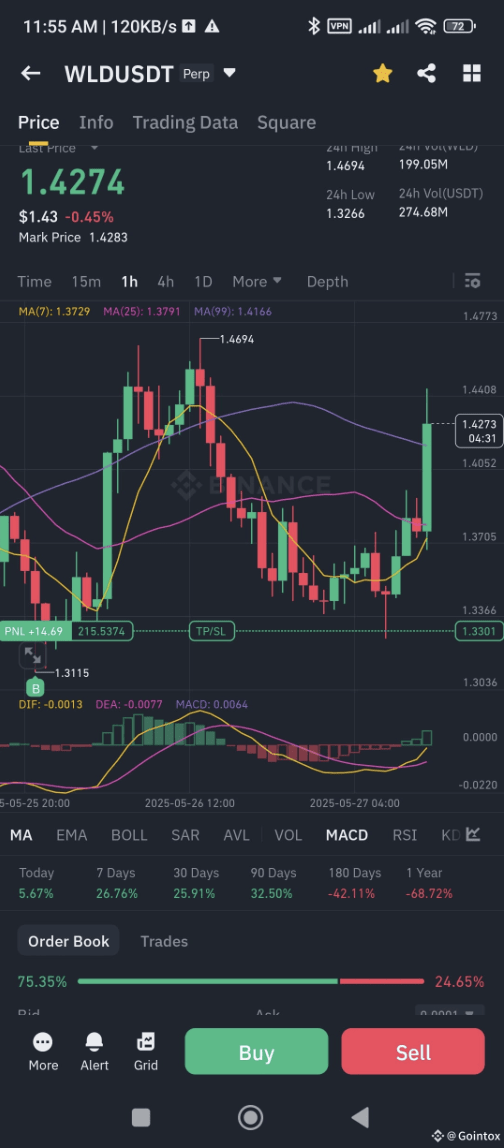The width and height of the screenshot is (504, 1148).
Task: Select the 1h chart interval
Action: [129, 282]
